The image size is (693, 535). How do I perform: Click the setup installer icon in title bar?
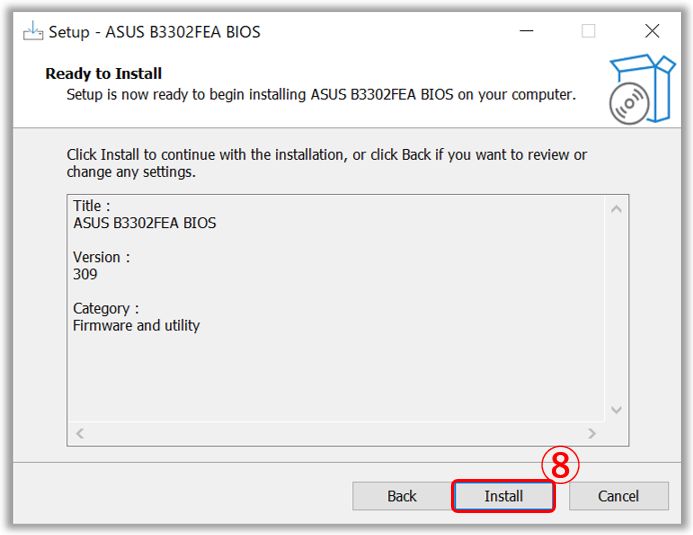(33, 31)
